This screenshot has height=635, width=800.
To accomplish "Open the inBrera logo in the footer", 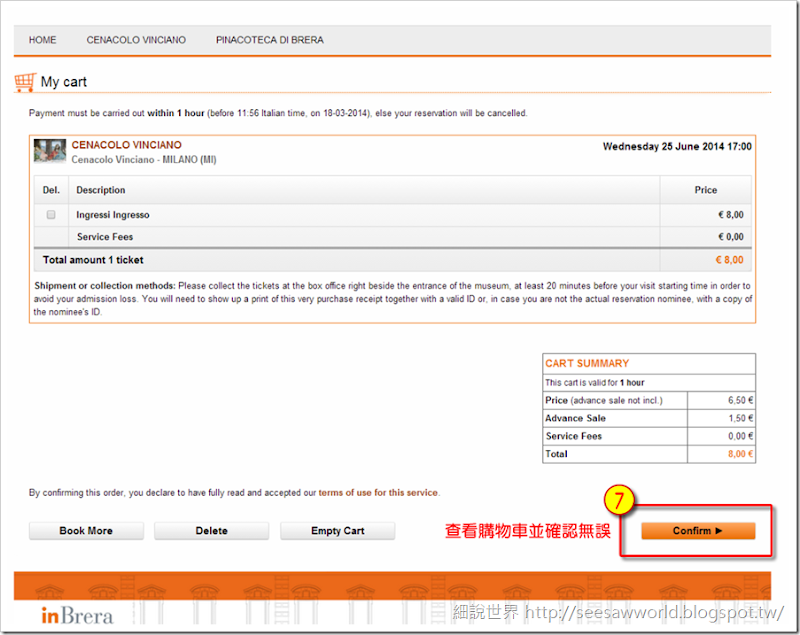I will click(x=77, y=616).
